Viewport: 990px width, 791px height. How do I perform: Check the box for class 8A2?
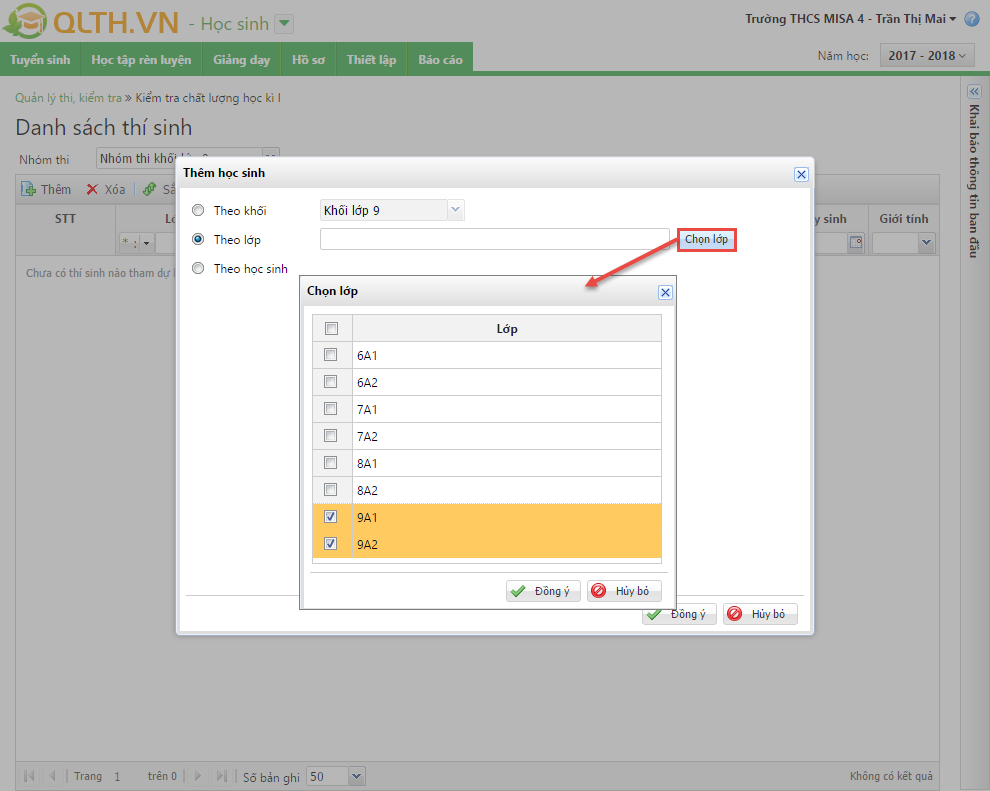point(330,490)
